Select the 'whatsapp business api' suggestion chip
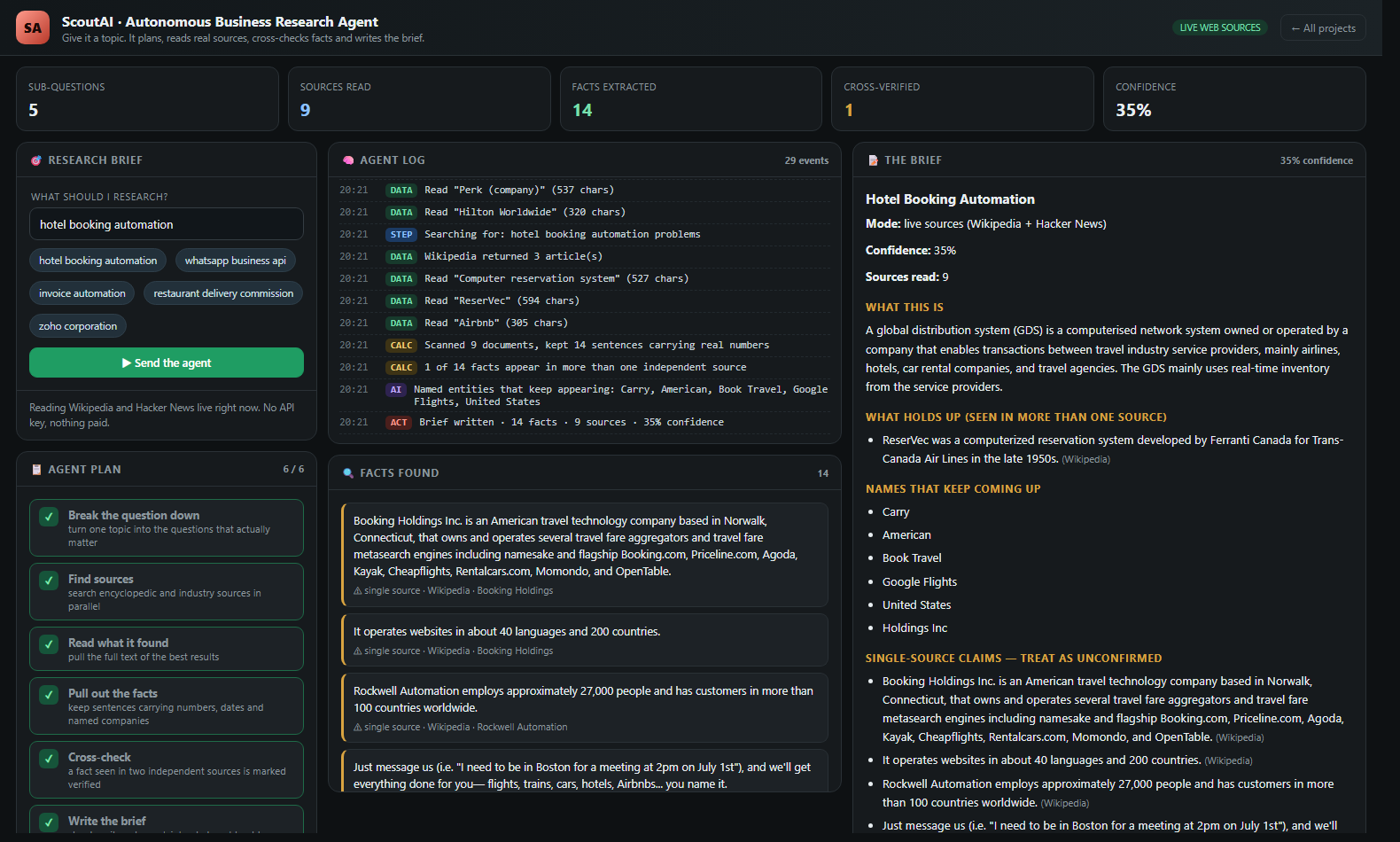Viewport: 1400px width, 842px height. 236,261
